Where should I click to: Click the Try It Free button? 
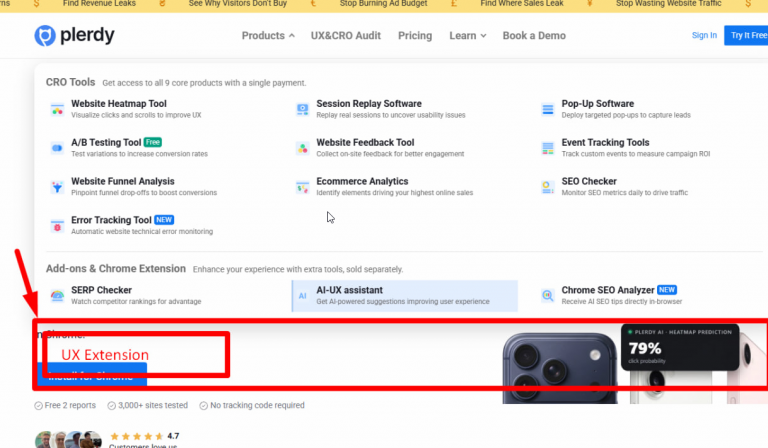747,35
